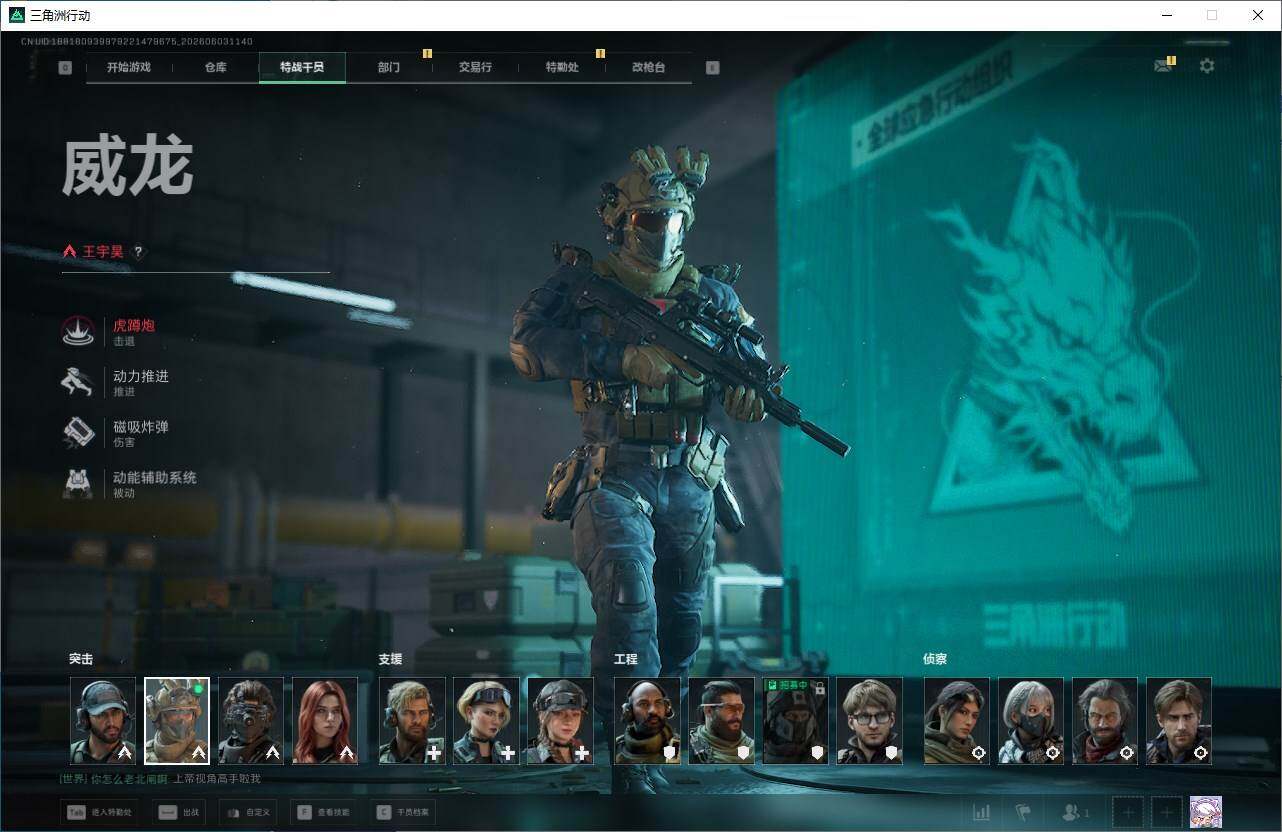Select the 威龙 helmeted operator portrait
The height and width of the screenshot is (832, 1282).
177,721
